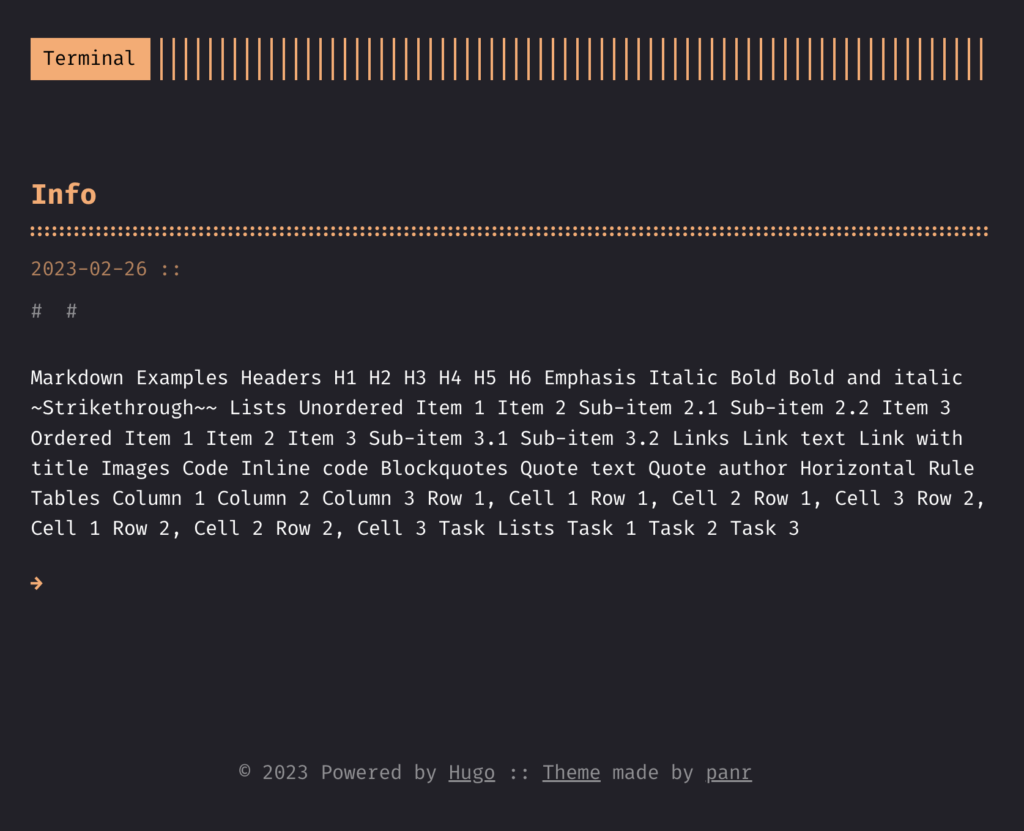The height and width of the screenshot is (831, 1024).
Task: Click the Terminal logo button
Action: tap(90, 59)
